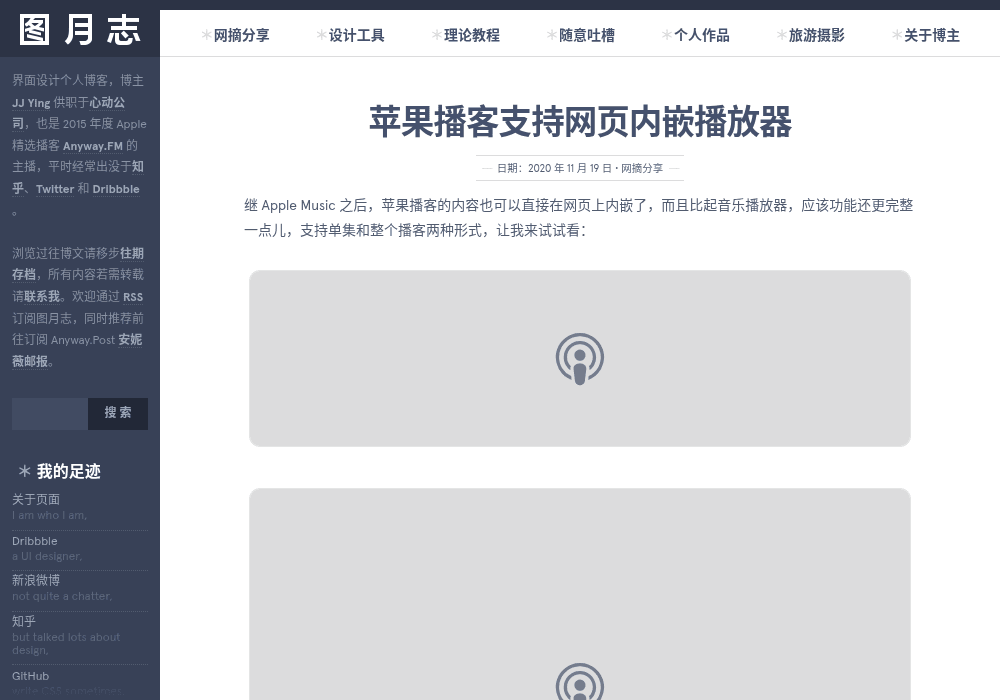Open 关于页面 in the 我的足迹 list
The width and height of the screenshot is (1000, 700).
pyautogui.click(x=36, y=499)
